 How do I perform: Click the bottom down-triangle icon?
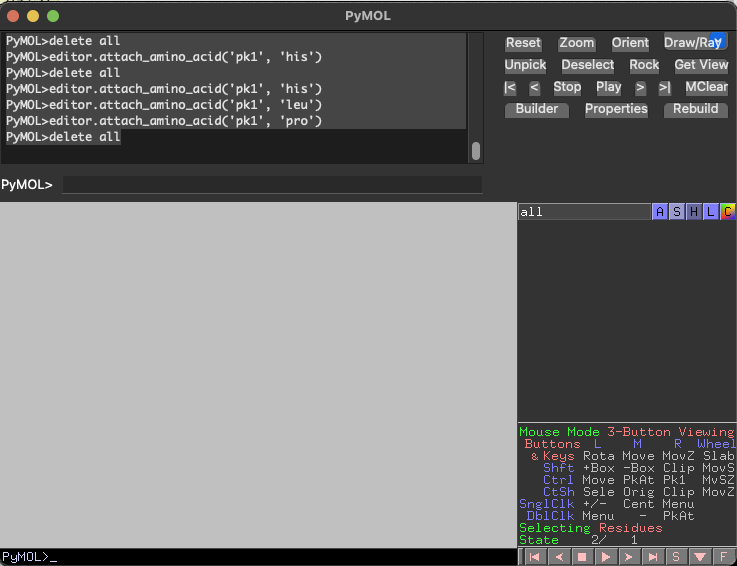click(x=699, y=557)
